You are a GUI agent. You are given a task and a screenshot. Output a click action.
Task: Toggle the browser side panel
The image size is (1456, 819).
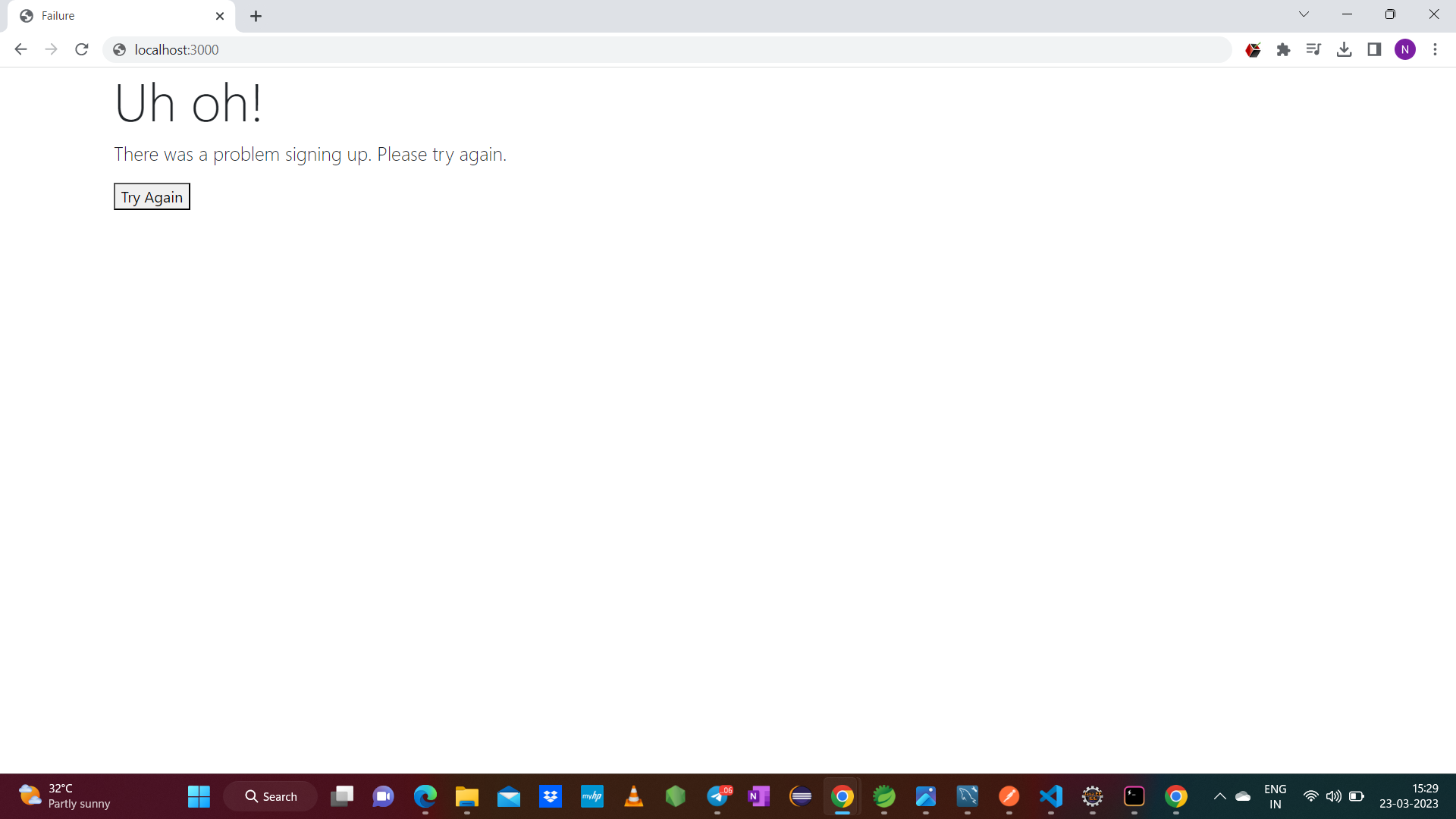[1374, 49]
